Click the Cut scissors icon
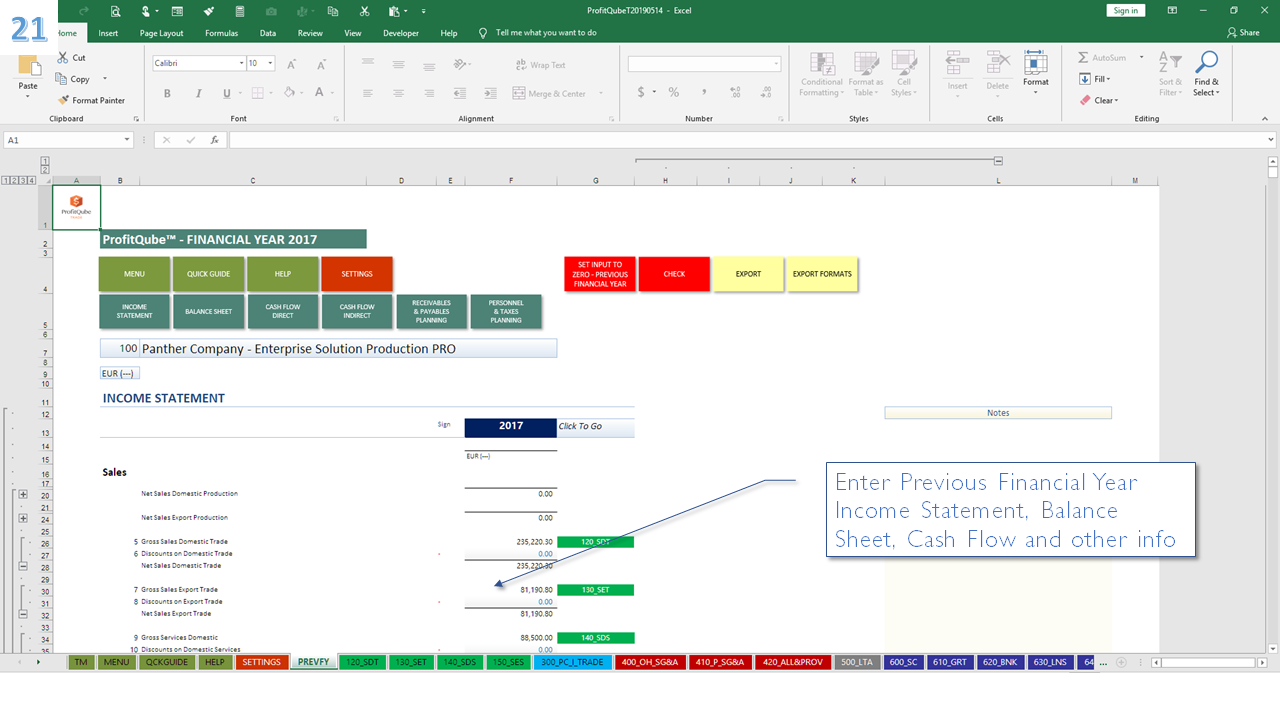Screen dimensions: 1280x720 (x=64, y=58)
